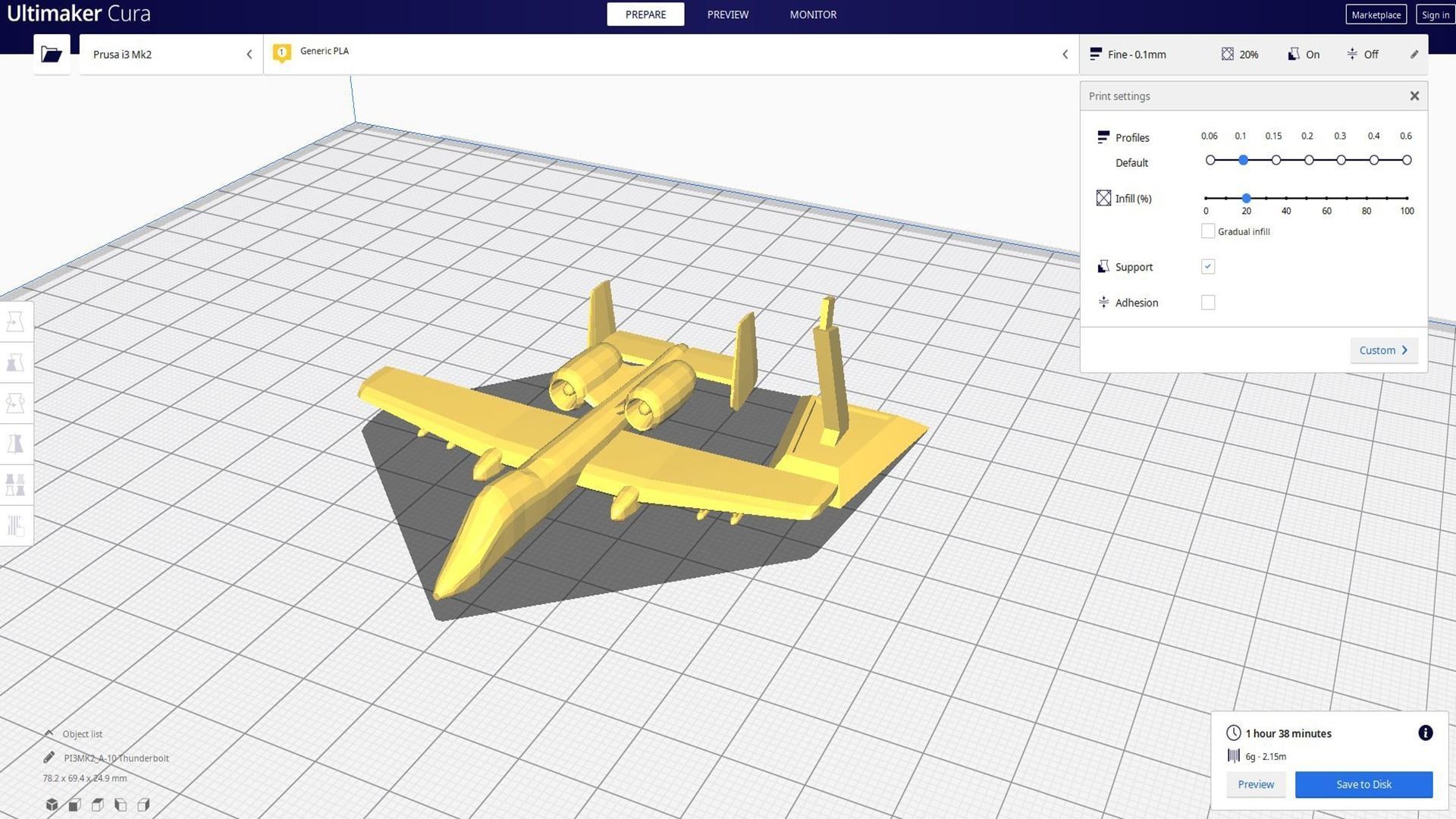
Task: Click the 1 hour 38 minutes estimate
Action: (x=1288, y=733)
